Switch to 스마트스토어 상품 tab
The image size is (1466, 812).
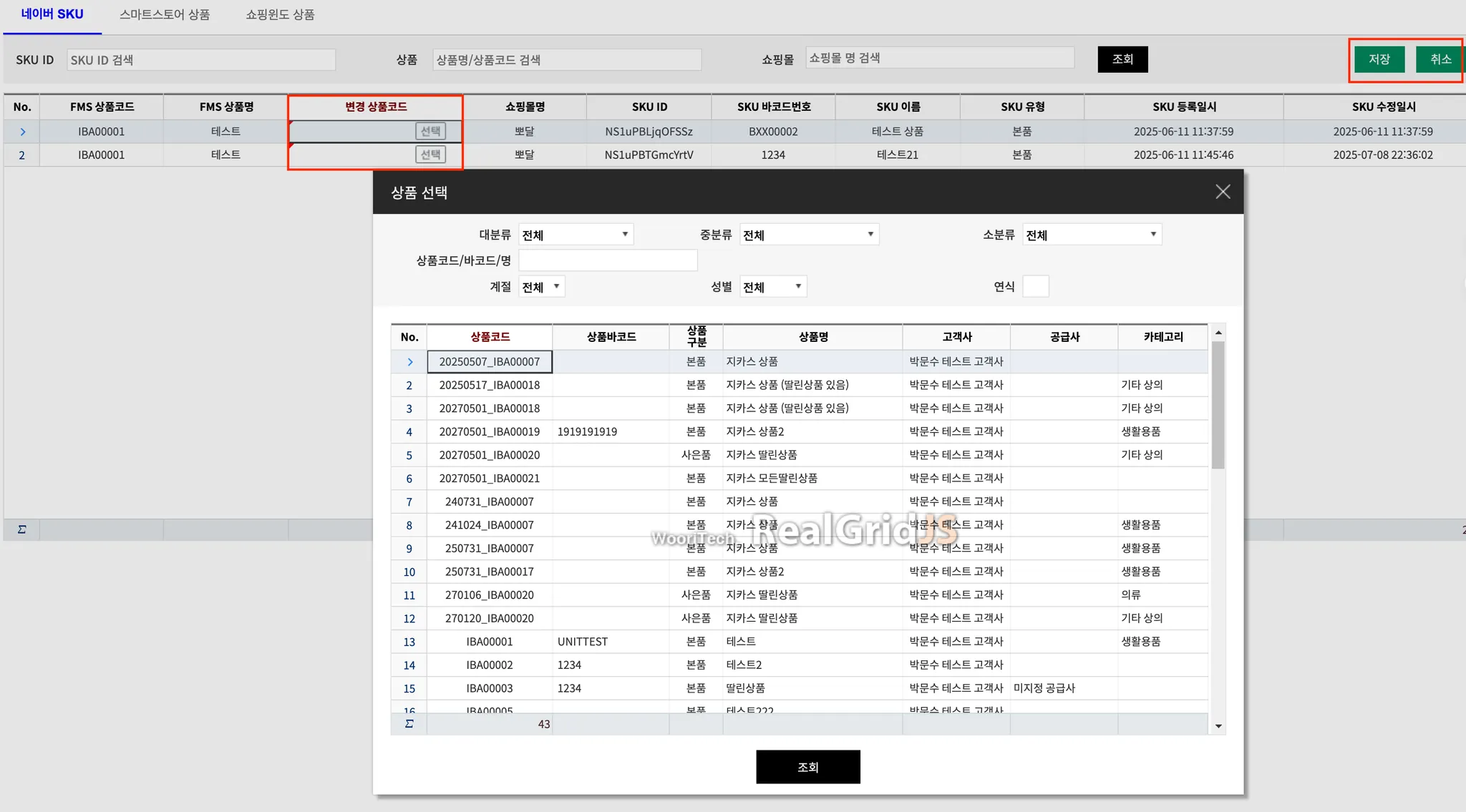tap(165, 14)
